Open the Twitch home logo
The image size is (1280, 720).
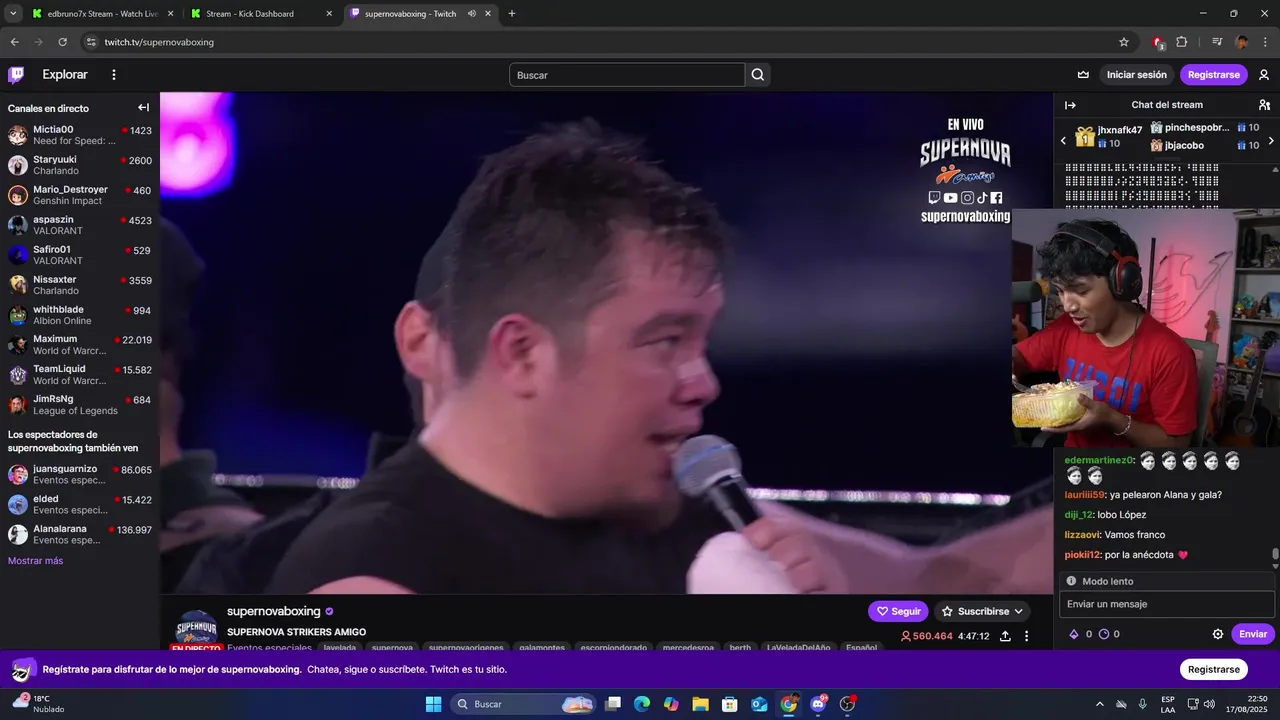(16, 75)
